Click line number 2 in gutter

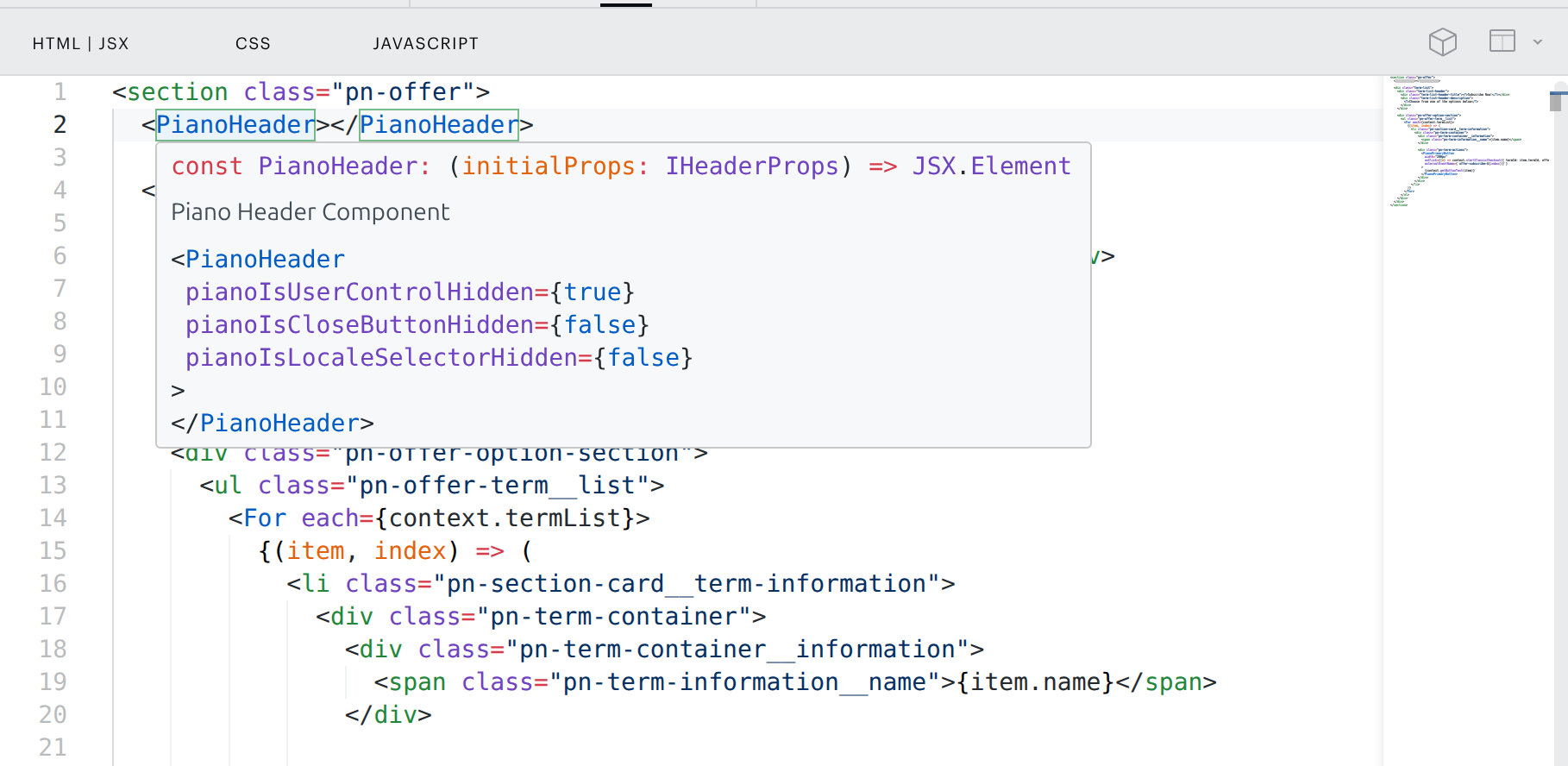coord(60,124)
